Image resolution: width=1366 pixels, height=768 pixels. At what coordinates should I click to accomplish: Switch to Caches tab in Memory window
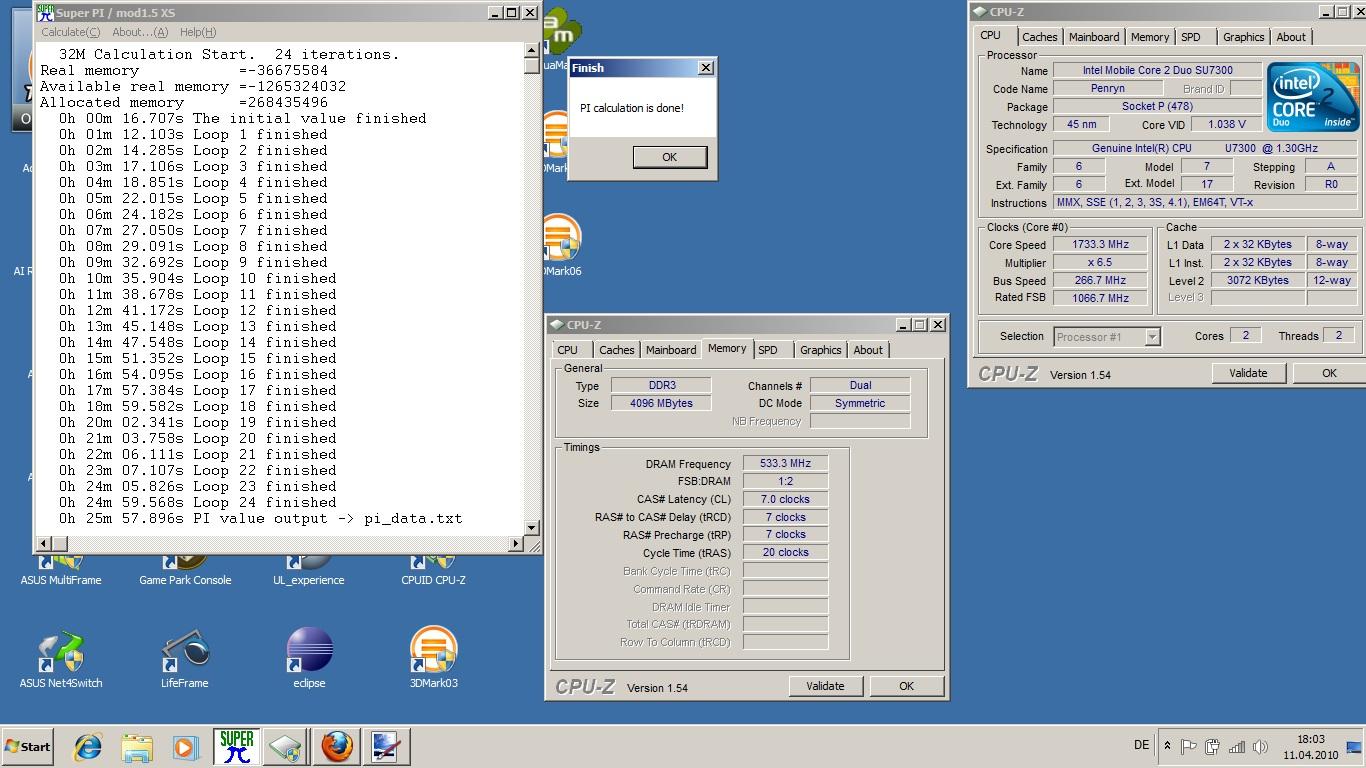616,350
